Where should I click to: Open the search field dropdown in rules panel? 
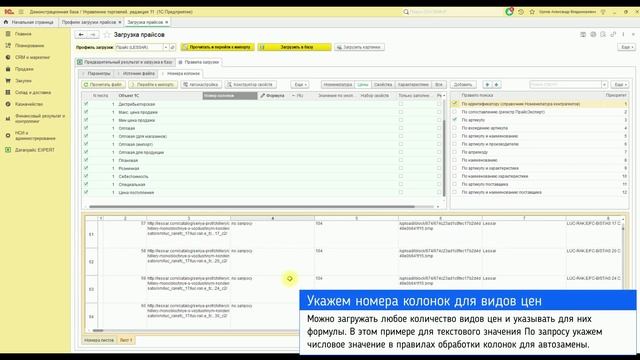coord(604,84)
